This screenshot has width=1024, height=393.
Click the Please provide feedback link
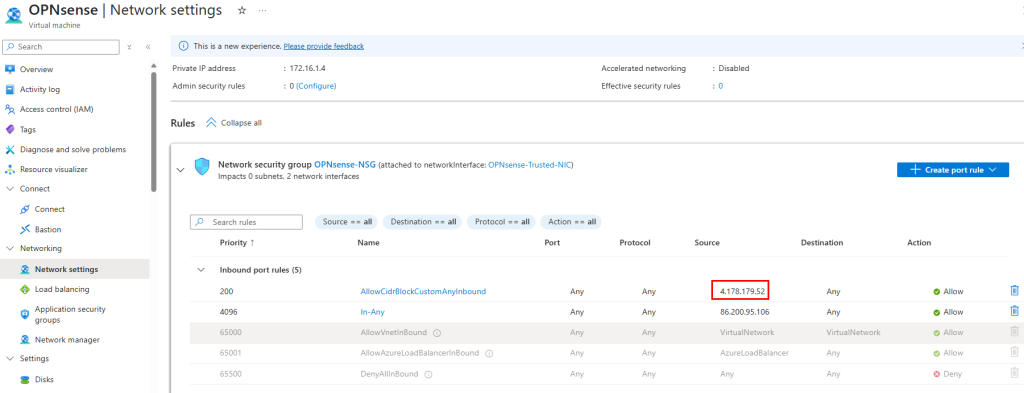[x=324, y=46]
